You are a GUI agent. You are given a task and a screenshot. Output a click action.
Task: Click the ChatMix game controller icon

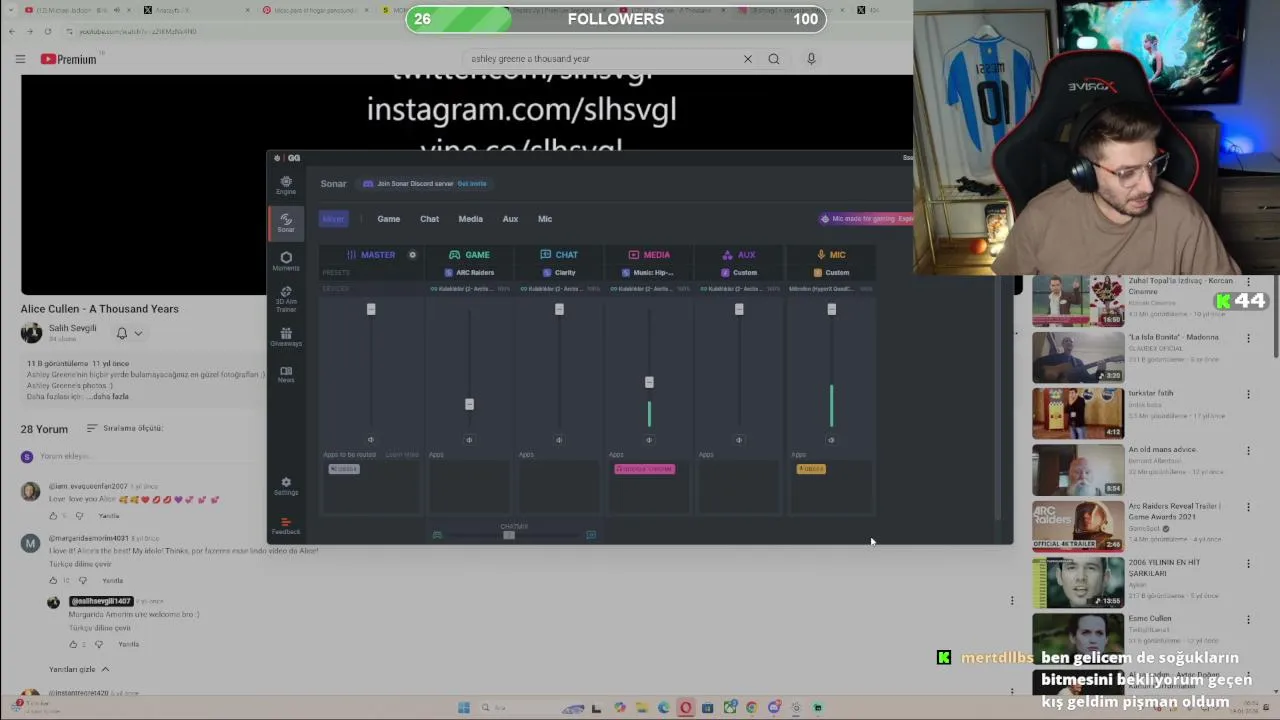pos(437,535)
